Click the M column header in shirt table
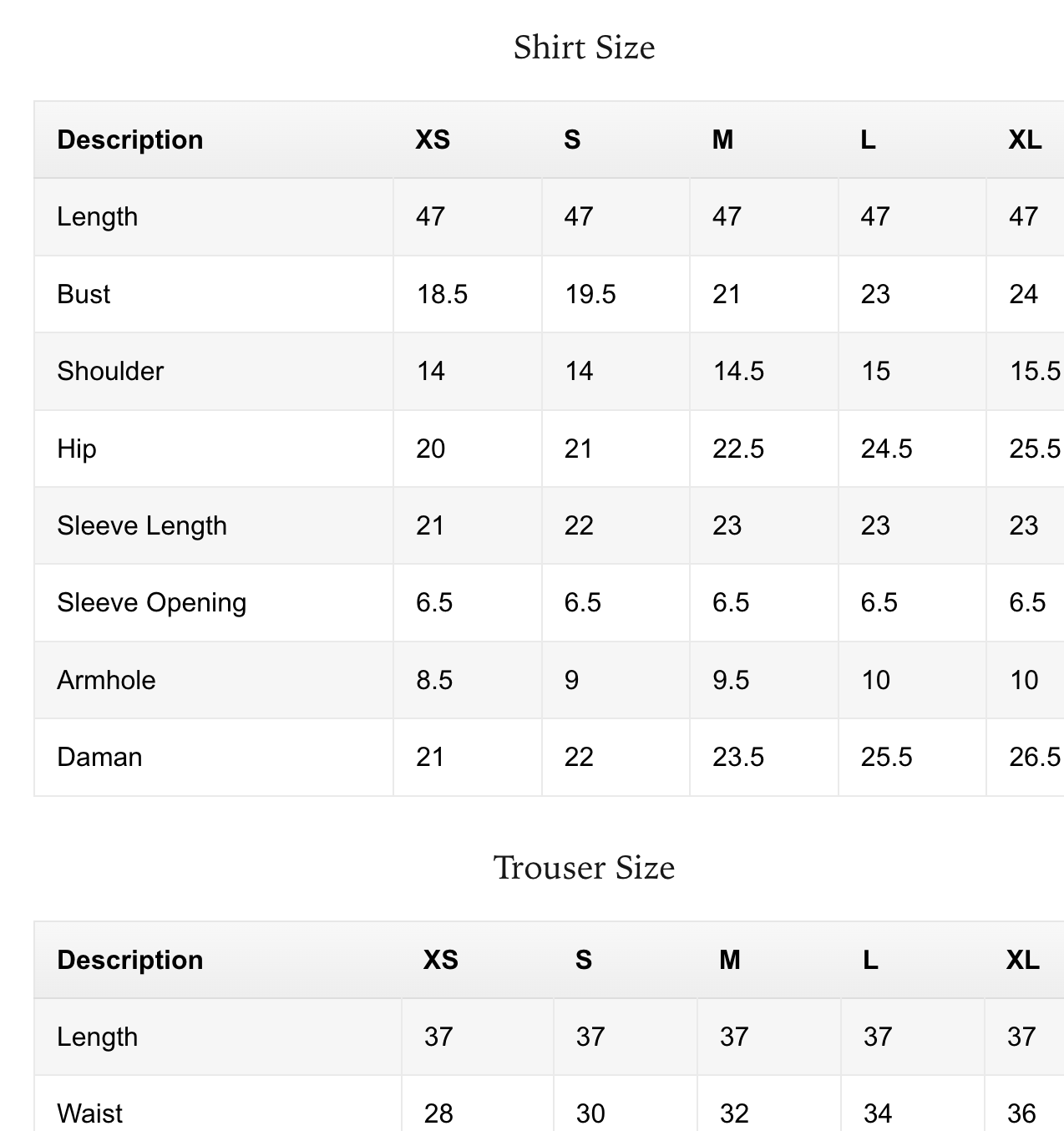Image resolution: width=1064 pixels, height=1131 pixels. 722,139
